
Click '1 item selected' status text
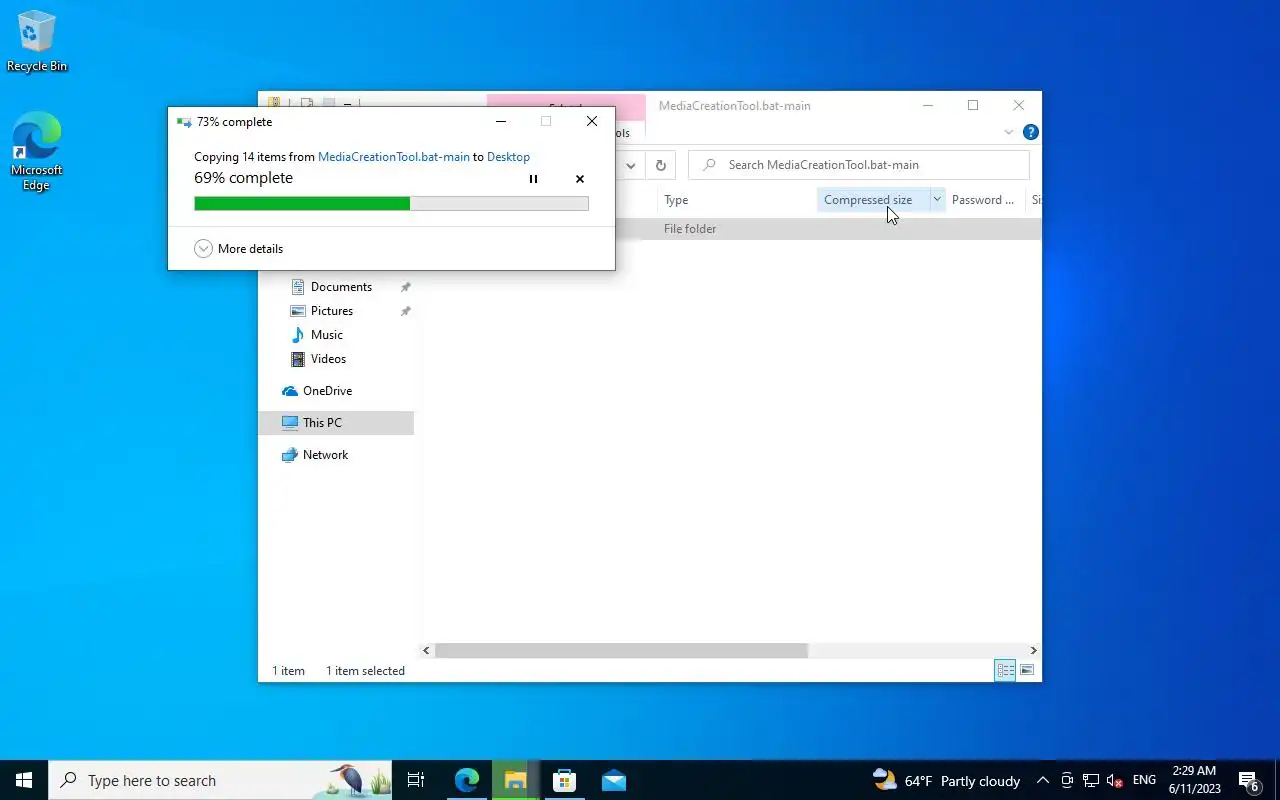pyautogui.click(x=365, y=671)
